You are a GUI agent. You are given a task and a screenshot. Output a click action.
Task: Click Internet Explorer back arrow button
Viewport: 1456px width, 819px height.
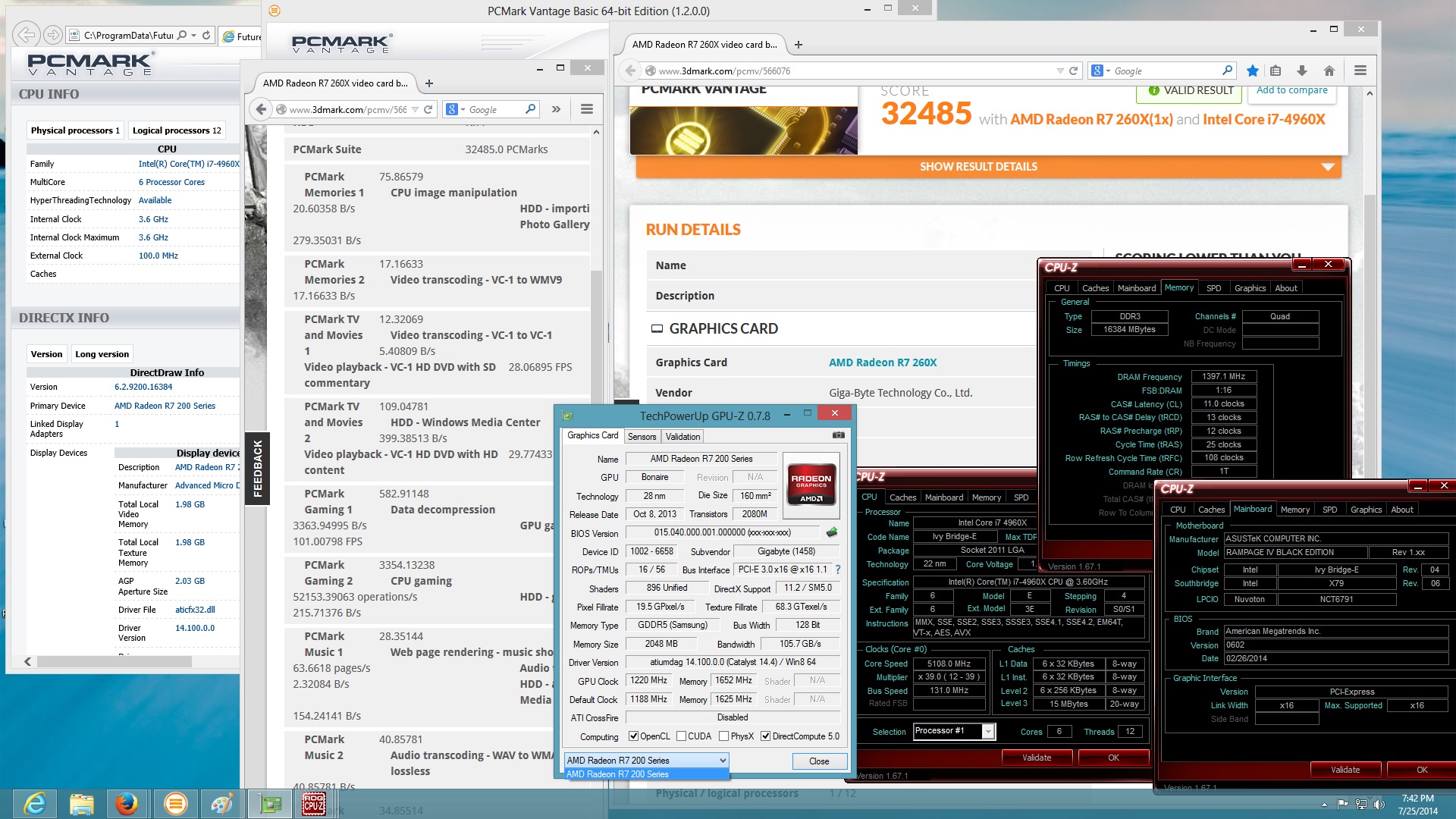(x=26, y=35)
